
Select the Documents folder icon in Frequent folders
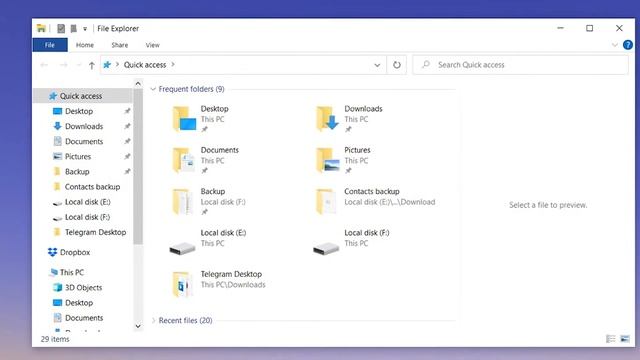tap(183, 160)
